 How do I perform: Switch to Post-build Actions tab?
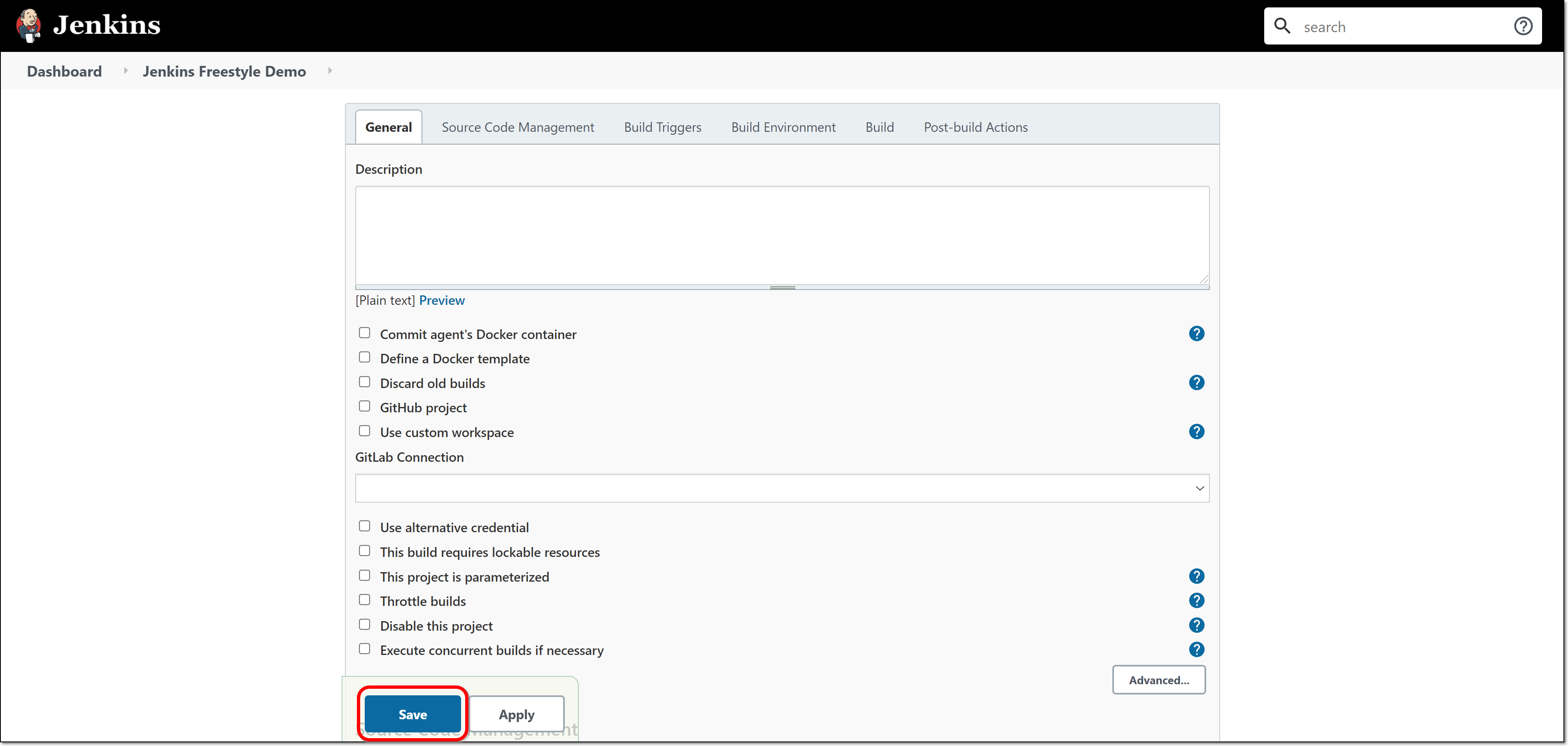[x=975, y=127]
